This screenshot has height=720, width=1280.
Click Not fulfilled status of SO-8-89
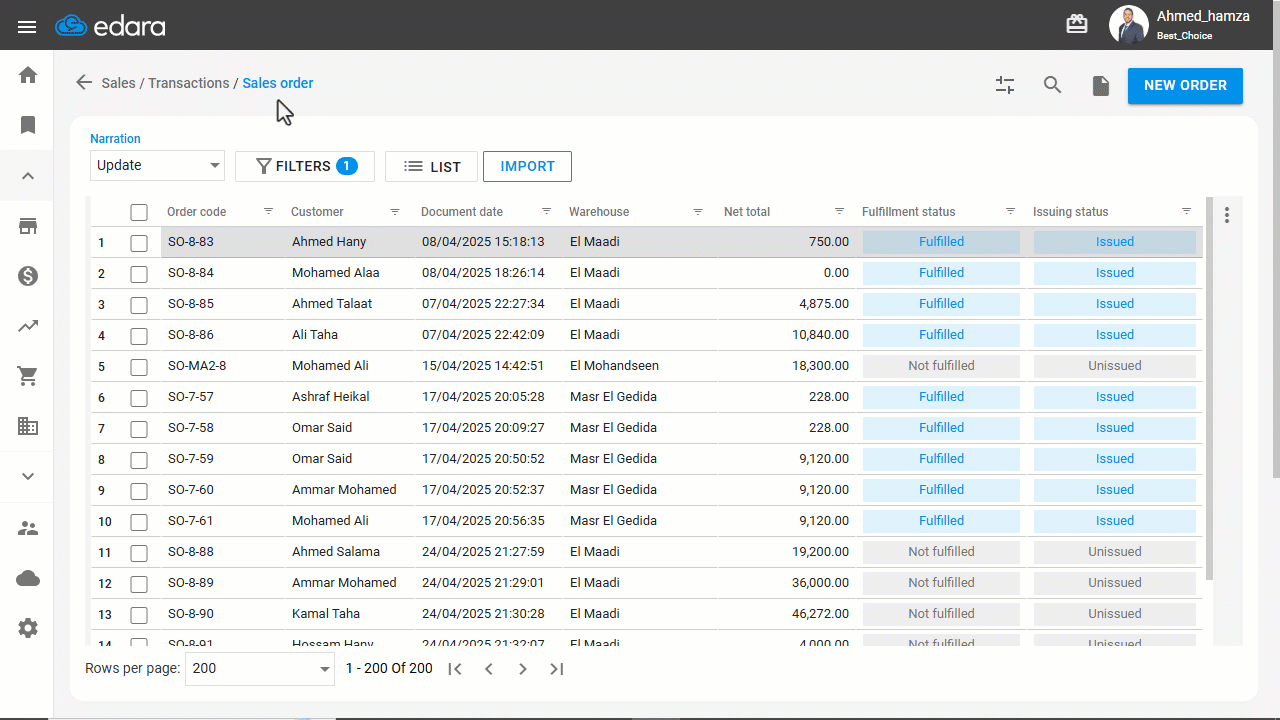pyautogui.click(x=941, y=583)
